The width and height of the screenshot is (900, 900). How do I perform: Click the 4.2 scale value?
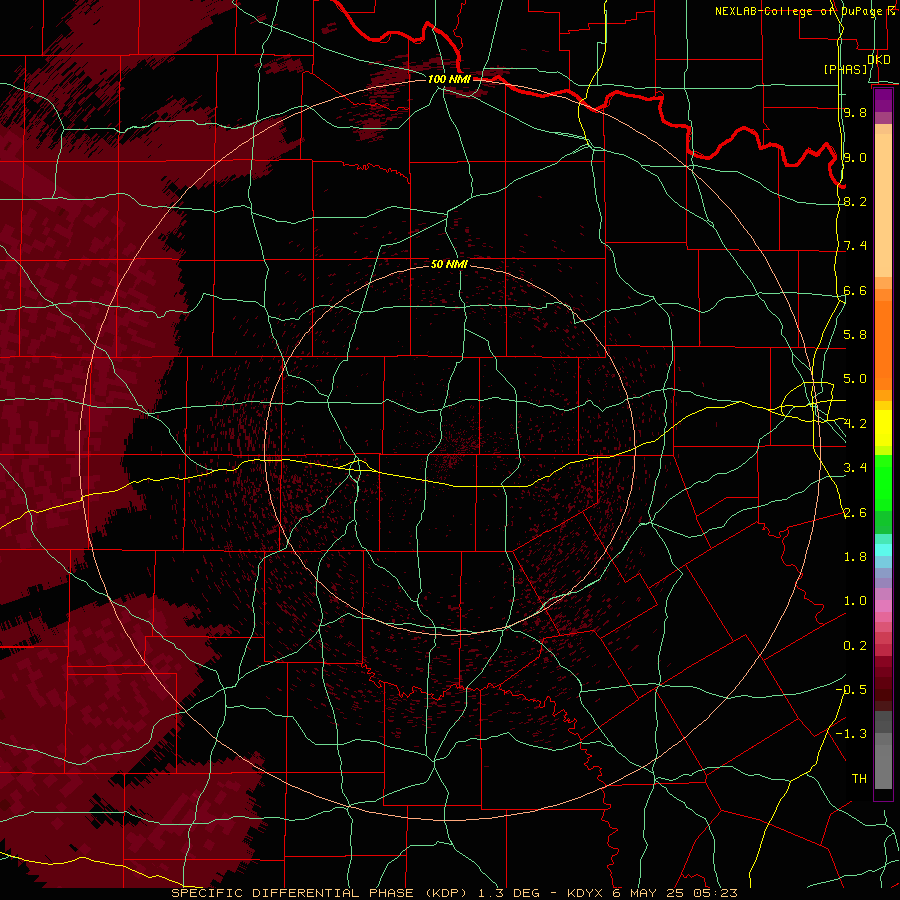tap(855, 424)
